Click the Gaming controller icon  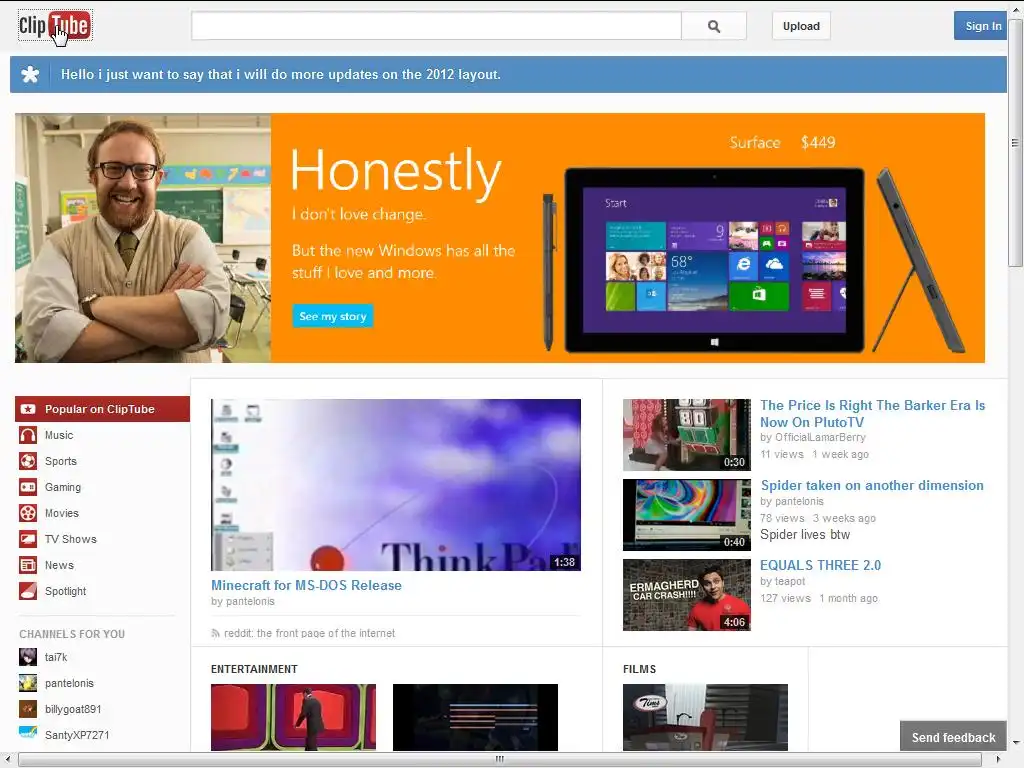click(28, 487)
